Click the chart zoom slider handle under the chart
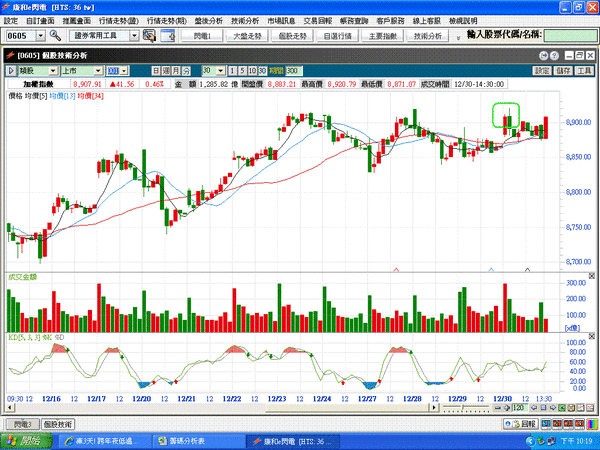 coord(463,408)
